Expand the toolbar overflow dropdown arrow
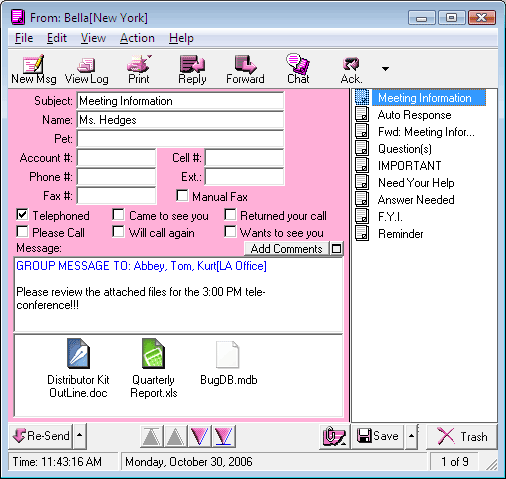Image resolution: width=506 pixels, height=479 pixels. point(385,69)
